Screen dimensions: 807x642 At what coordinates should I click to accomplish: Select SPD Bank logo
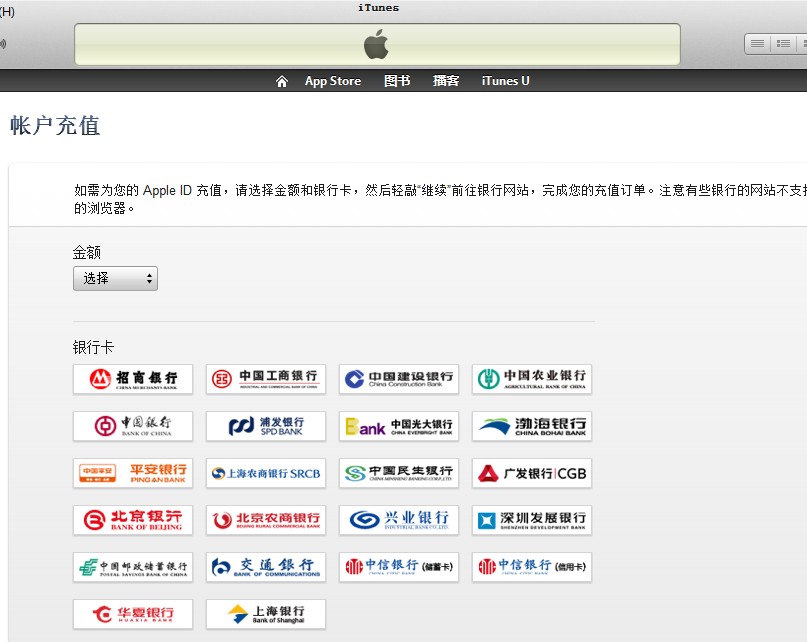266,426
